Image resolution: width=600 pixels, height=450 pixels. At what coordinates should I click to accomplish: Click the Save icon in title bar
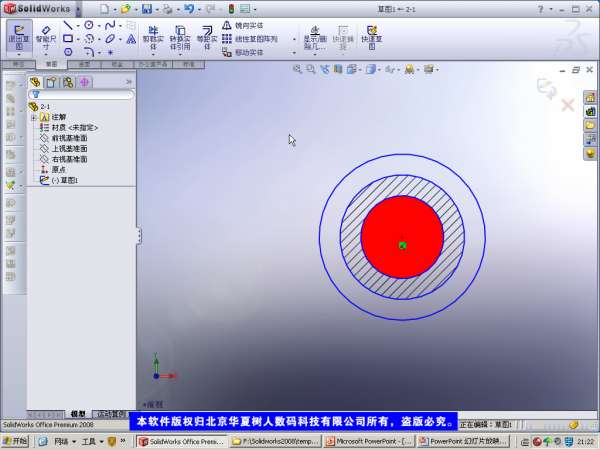[147, 9]
